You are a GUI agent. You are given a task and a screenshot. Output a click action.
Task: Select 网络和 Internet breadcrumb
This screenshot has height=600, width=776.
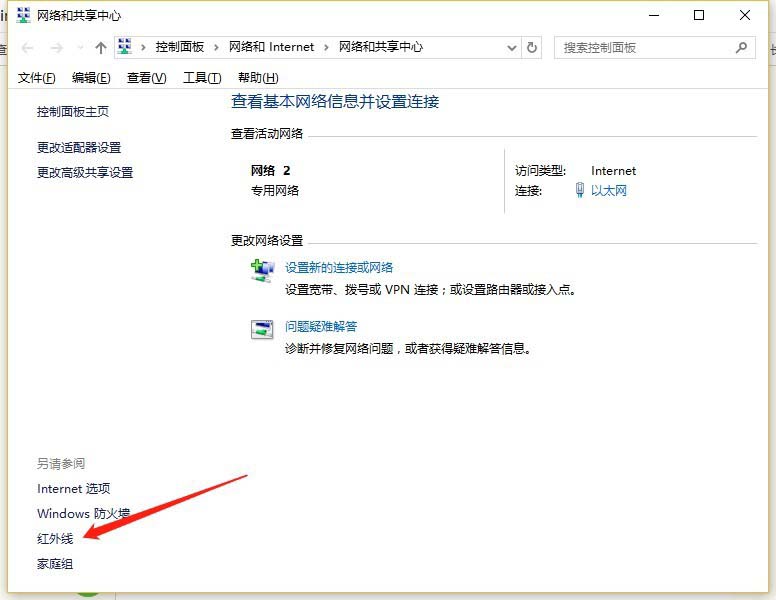(271, 47)
